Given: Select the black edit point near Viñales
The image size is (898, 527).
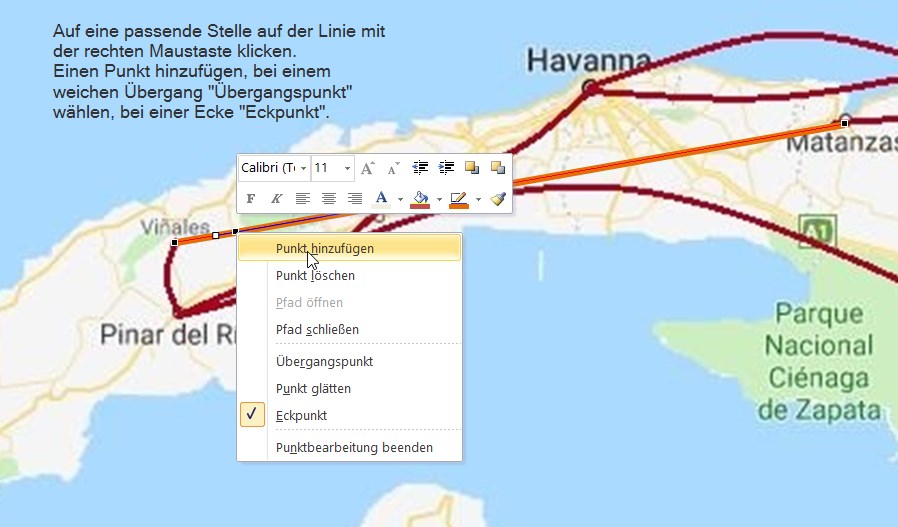Looking at the screenshot, I should [x=175, y=242].
